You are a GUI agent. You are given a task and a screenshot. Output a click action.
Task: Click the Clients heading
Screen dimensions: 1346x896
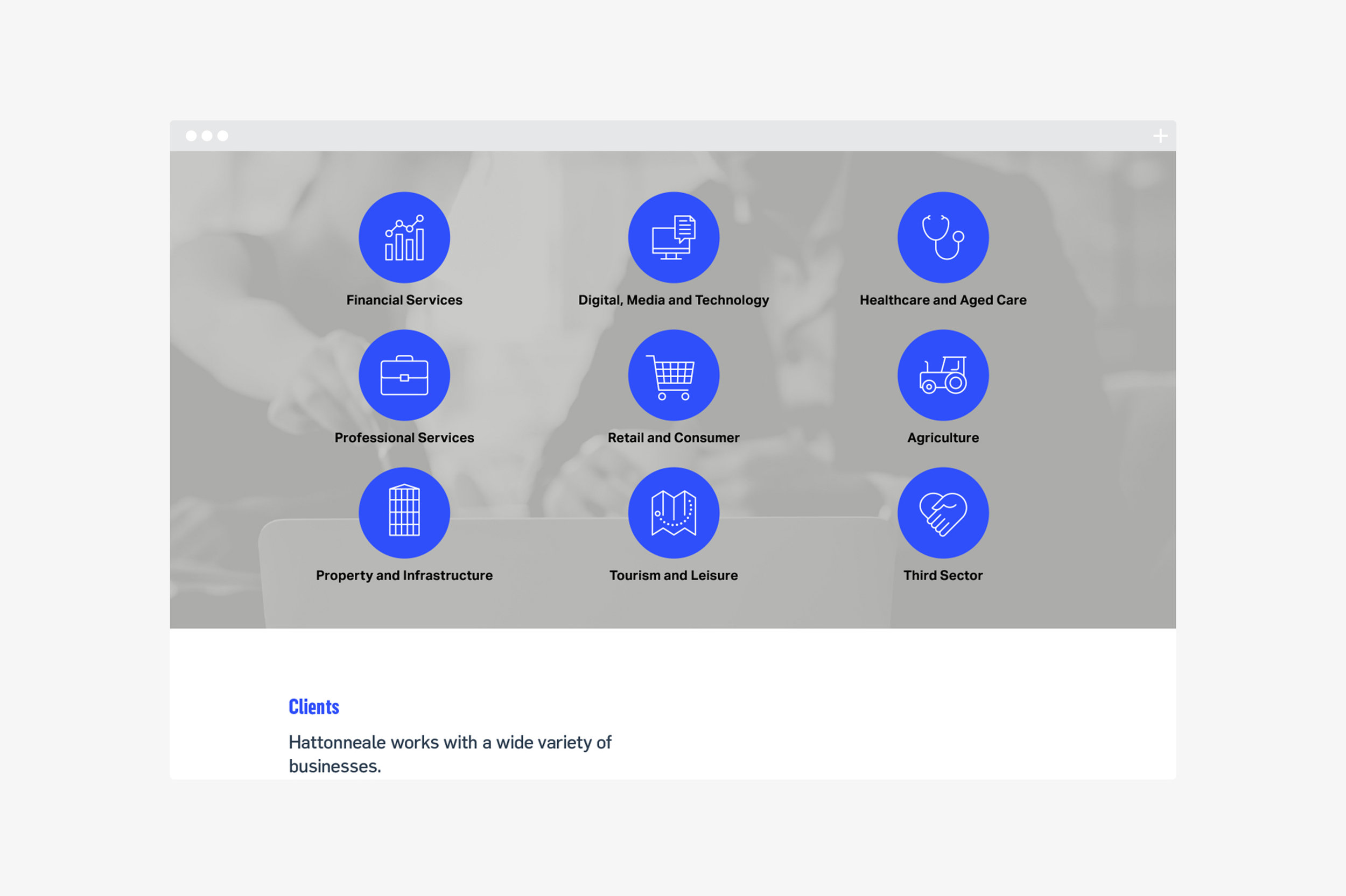tap(314, 707)
